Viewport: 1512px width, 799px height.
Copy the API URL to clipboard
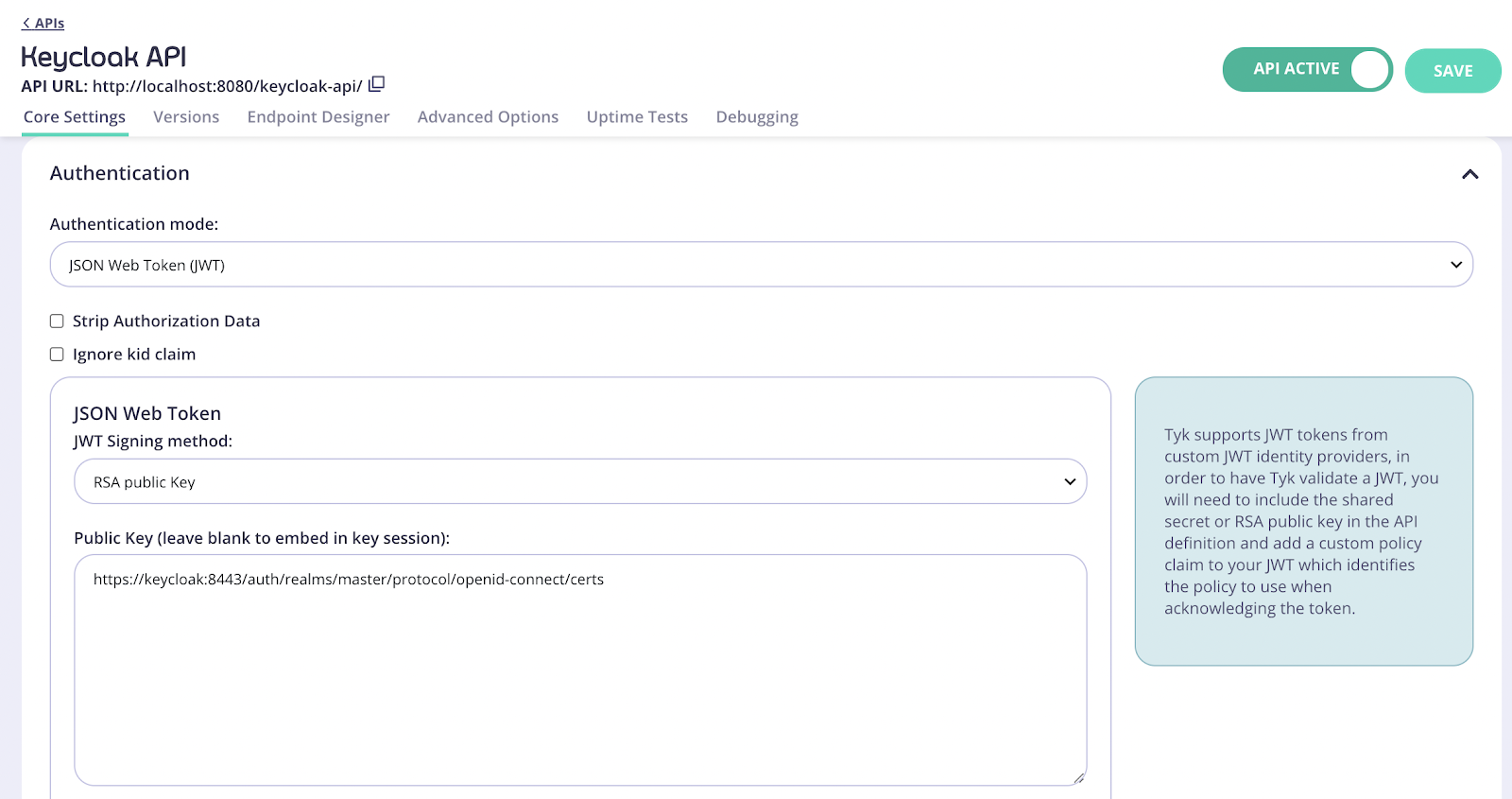point(376,84)
